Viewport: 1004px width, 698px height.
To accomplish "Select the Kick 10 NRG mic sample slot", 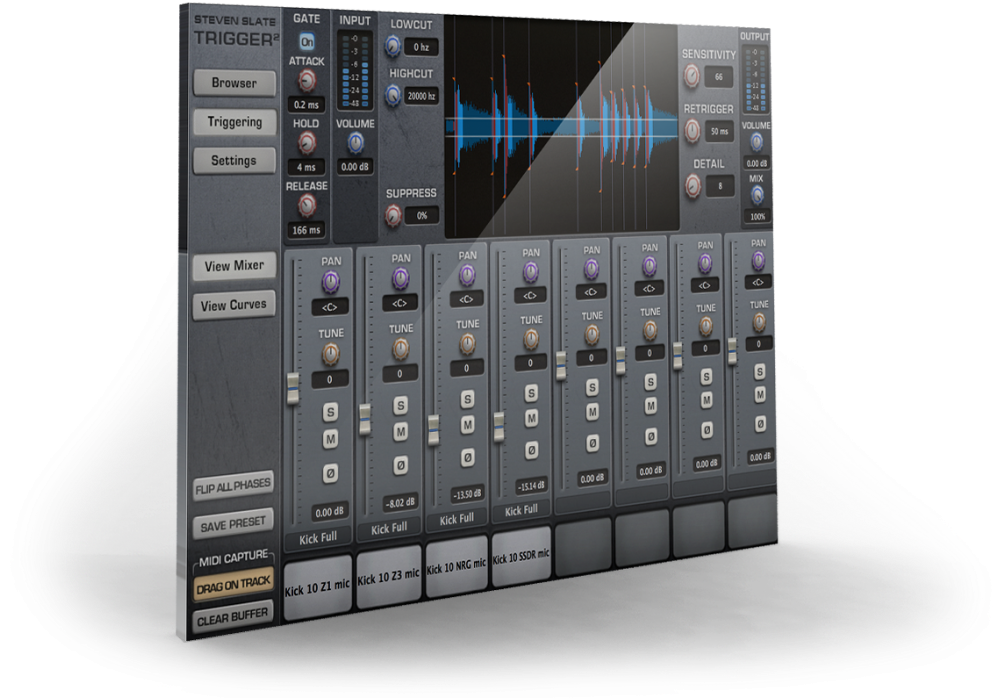I will (x=456, y=567).
